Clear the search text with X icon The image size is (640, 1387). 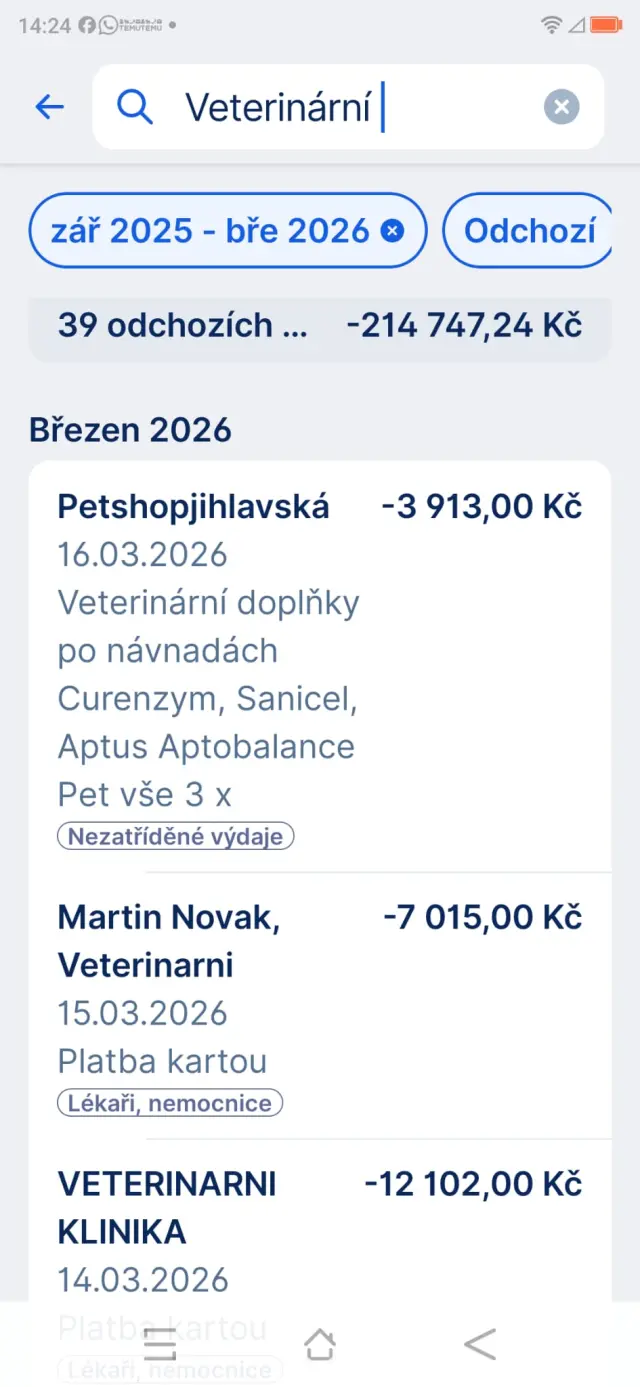click(x=562, y=107)
